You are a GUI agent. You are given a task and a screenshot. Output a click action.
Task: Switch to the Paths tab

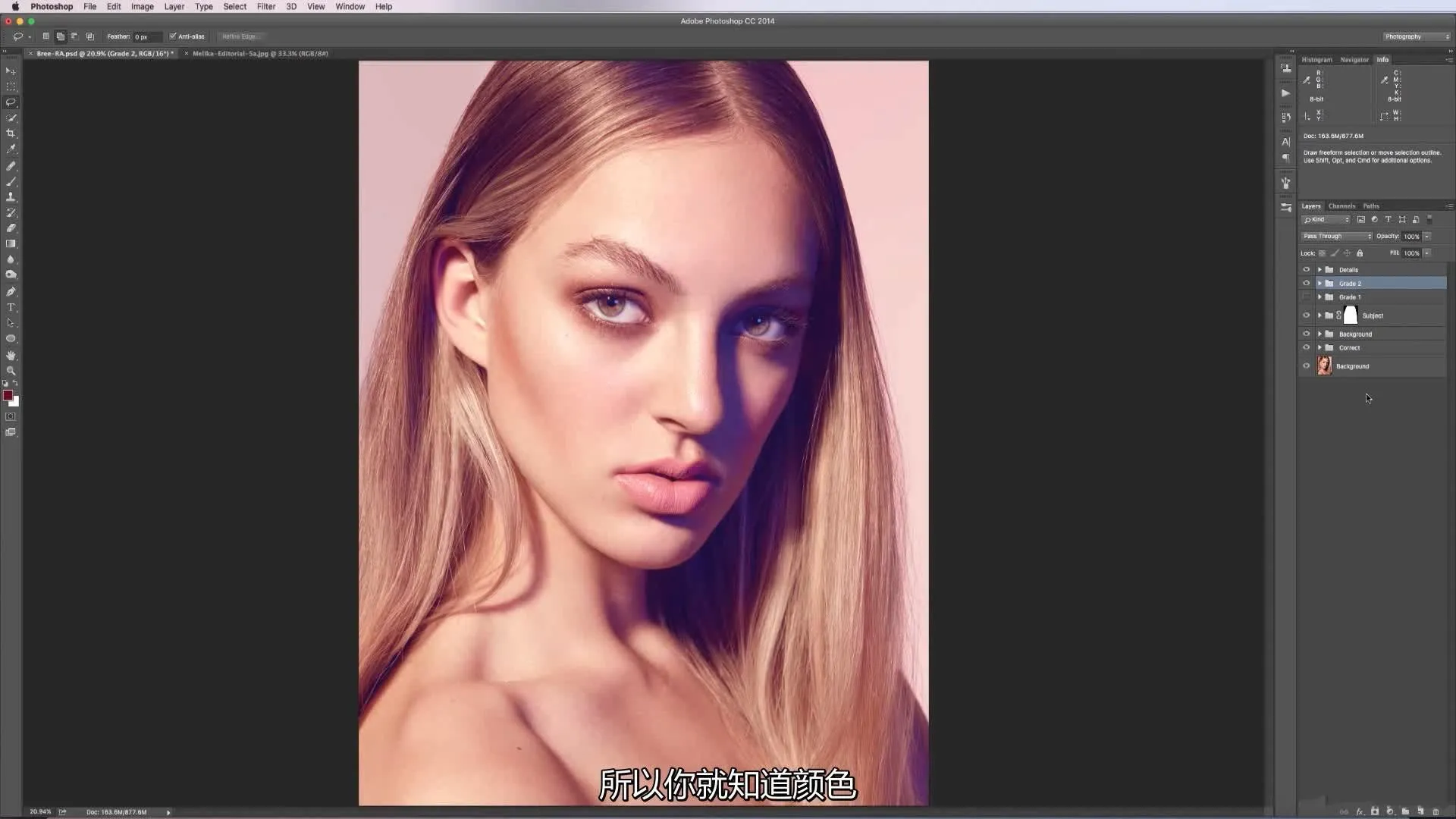pyautogui.click(x=1371, y=205)
